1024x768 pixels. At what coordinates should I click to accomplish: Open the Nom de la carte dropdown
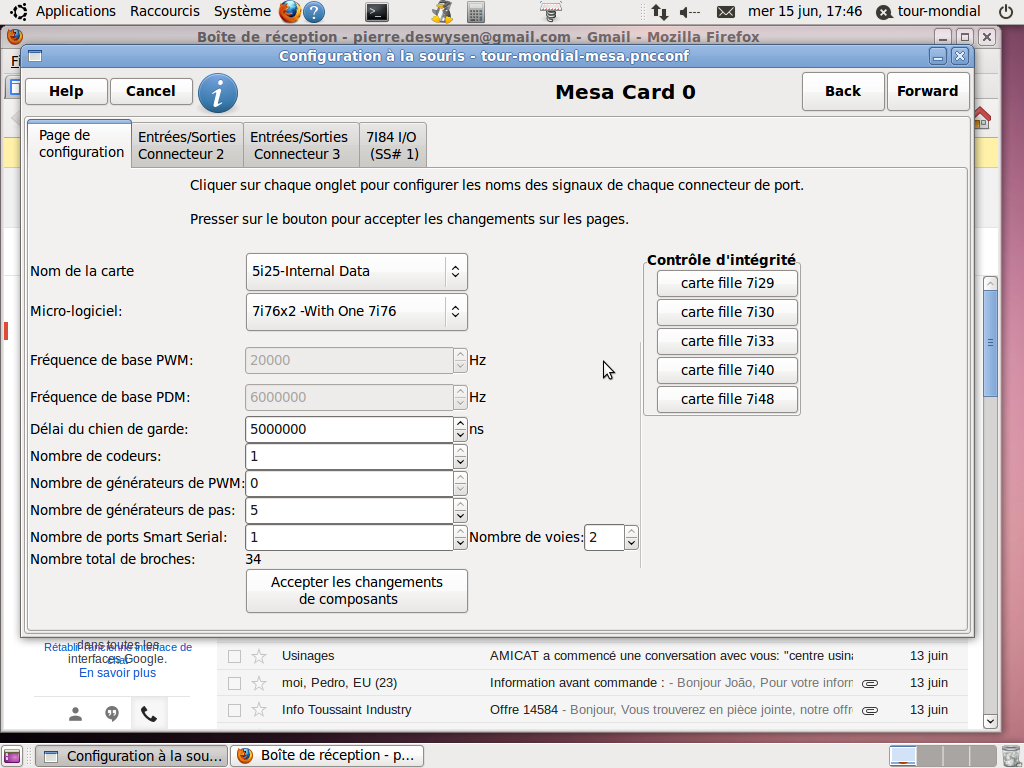pos(357,272)
